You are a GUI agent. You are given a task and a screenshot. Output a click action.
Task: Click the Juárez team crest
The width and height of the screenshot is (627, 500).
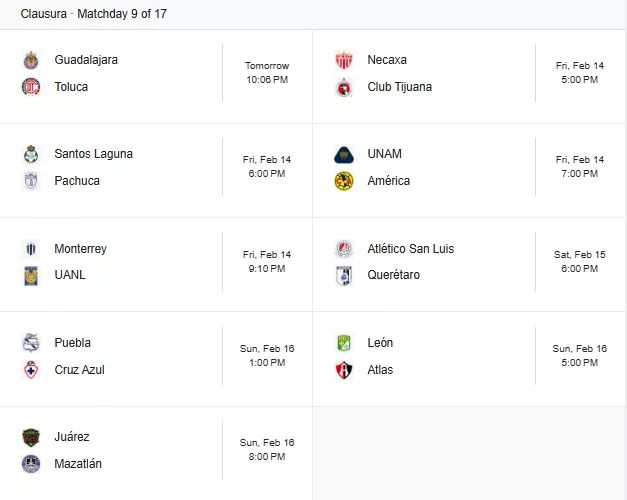[31, 437]
